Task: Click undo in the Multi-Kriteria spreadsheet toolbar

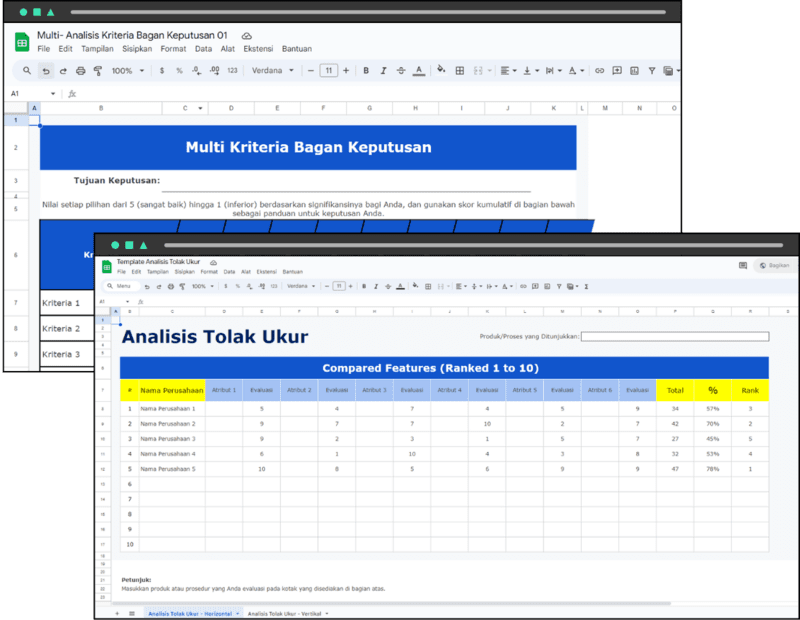Action: (46, 71)
